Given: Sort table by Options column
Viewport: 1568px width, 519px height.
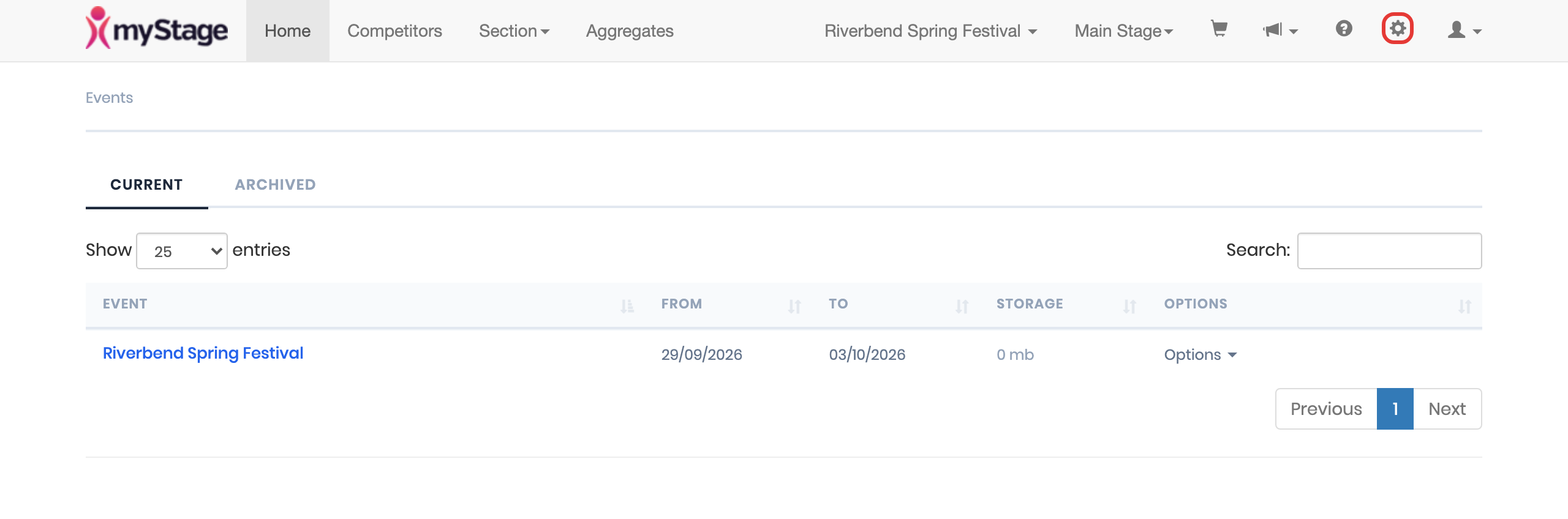Looking at the screenshot, I should (x=1315, y=304).
